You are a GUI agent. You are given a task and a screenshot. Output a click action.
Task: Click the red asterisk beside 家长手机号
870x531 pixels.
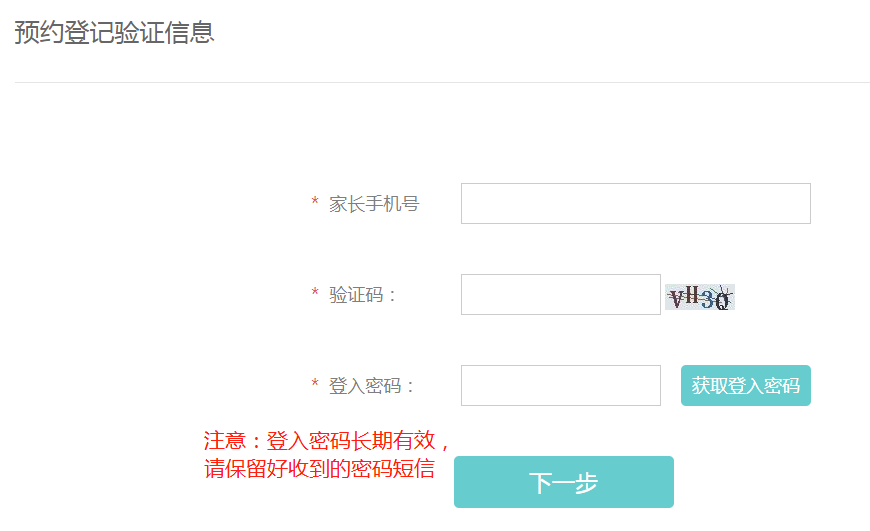(x=315, y=204)
